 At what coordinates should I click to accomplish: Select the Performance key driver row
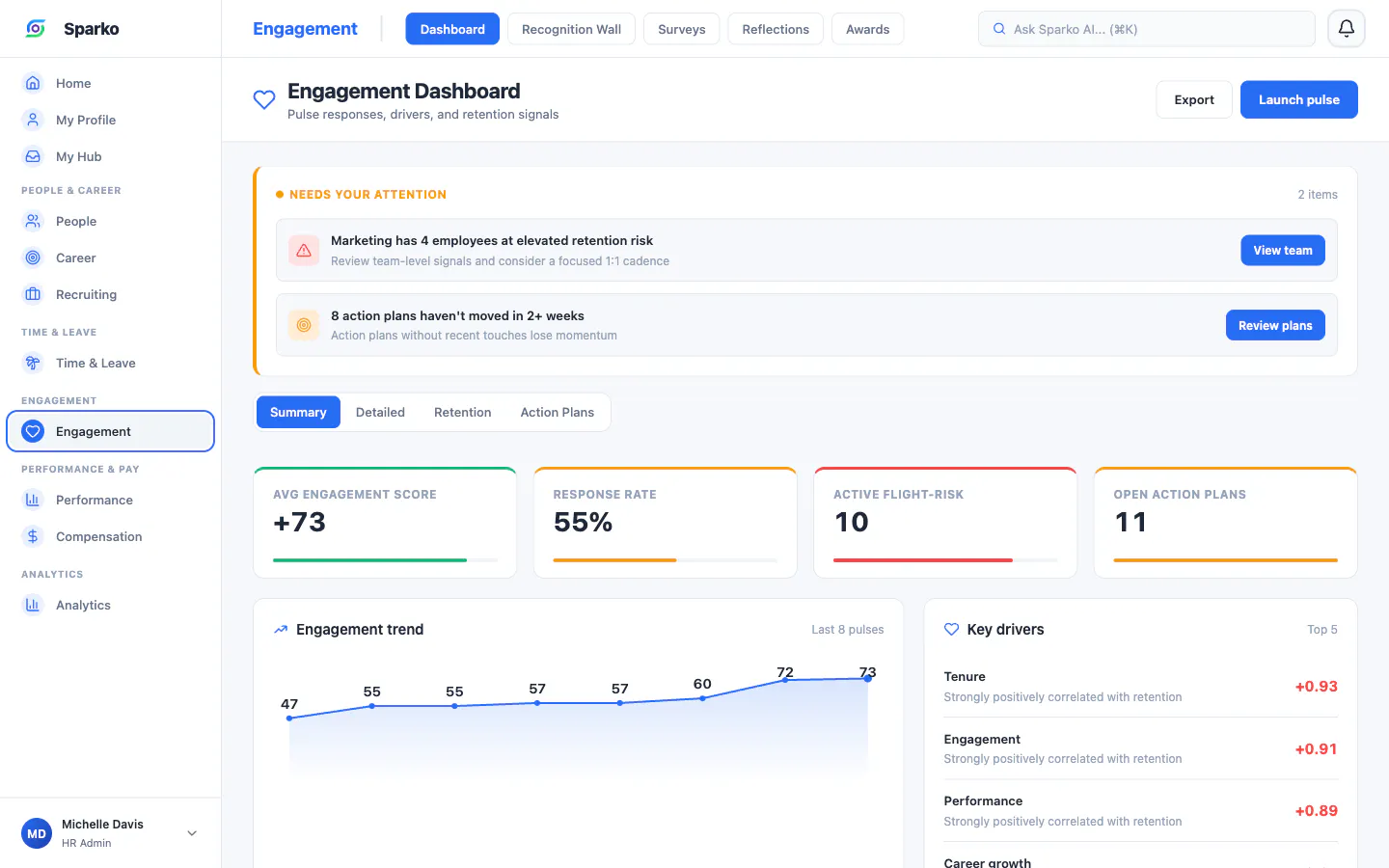click(x=1141, y=811)
